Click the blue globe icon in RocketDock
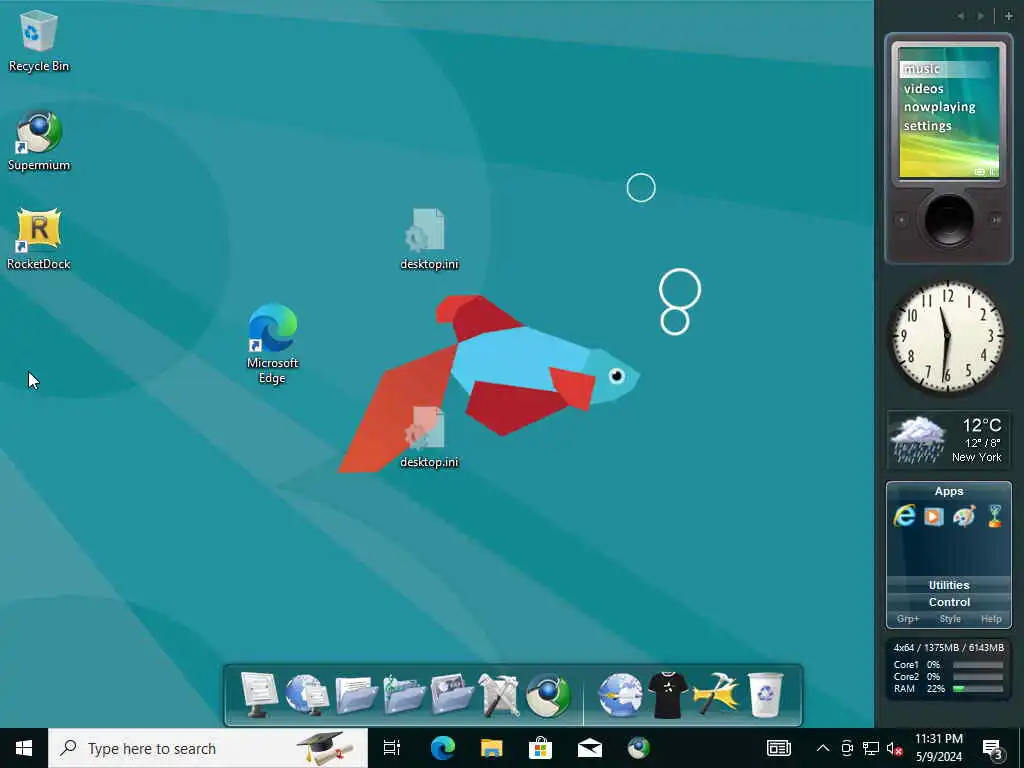 point(620,695)
